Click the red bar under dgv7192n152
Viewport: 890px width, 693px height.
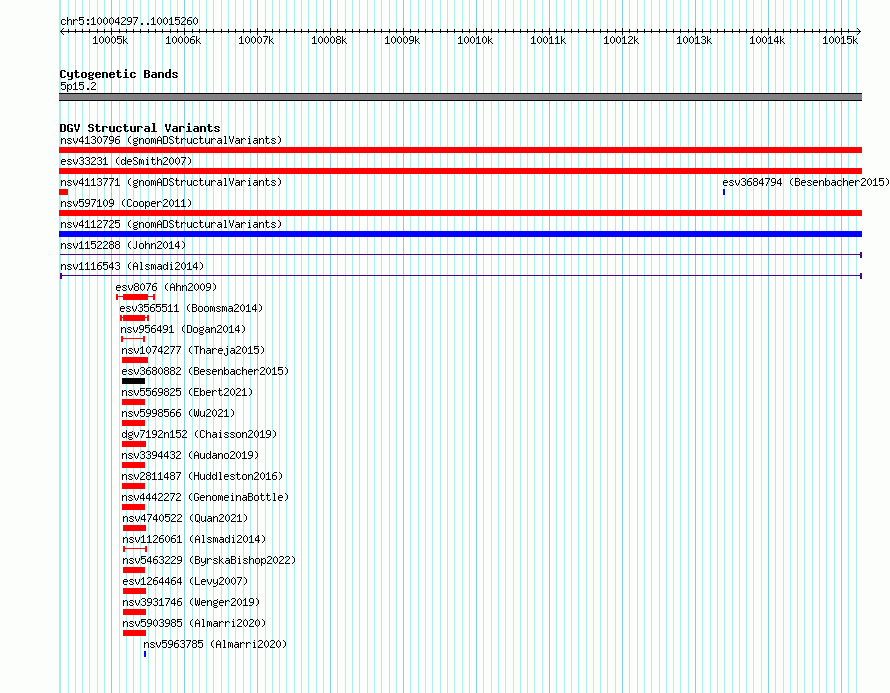click(x=134, y=444)
